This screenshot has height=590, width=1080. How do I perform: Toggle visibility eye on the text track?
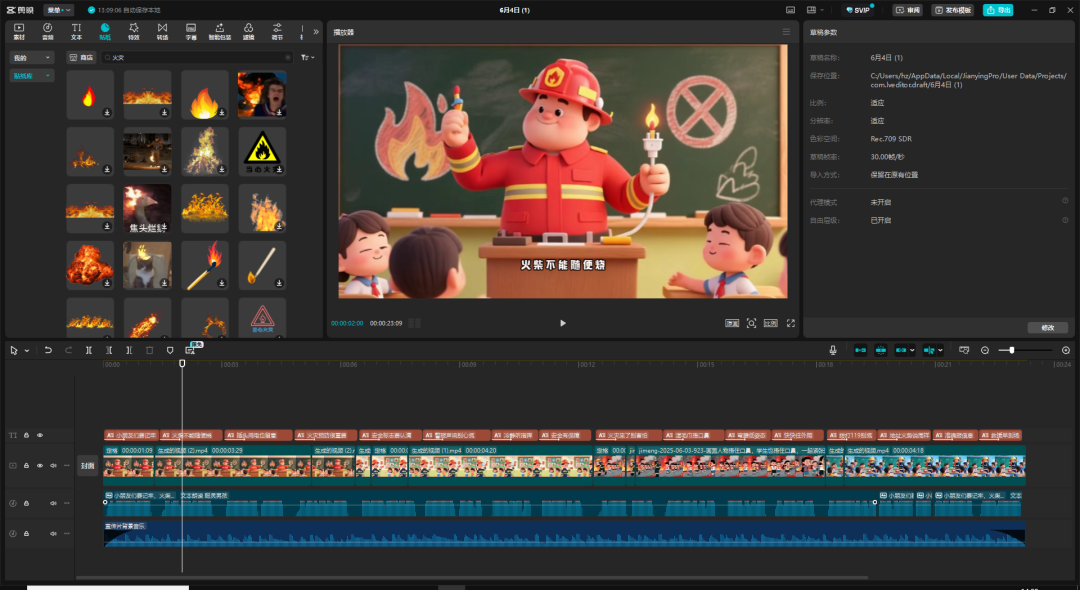pos(40,435)
